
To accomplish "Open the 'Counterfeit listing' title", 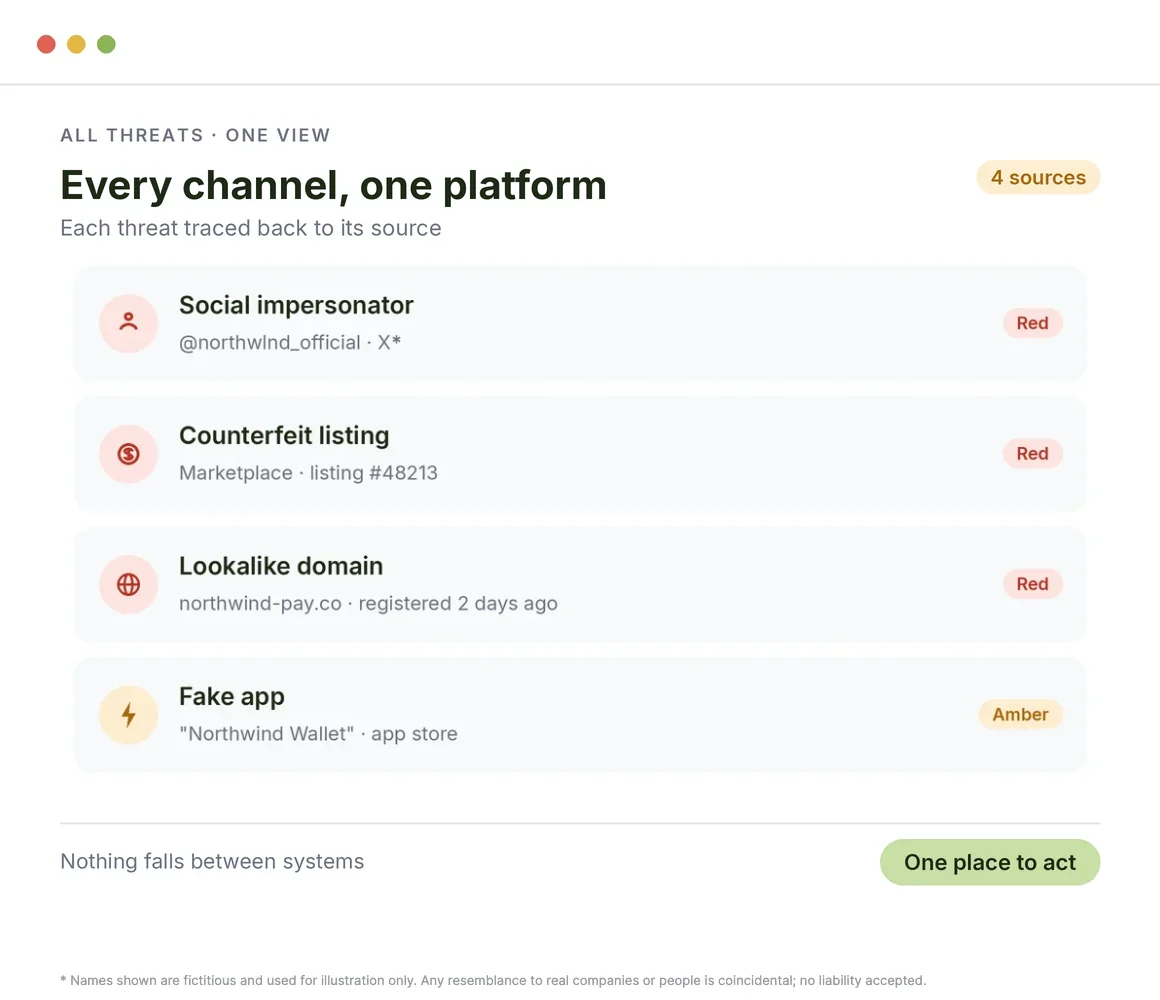I will pyautogui.click(x=284, y=435).
